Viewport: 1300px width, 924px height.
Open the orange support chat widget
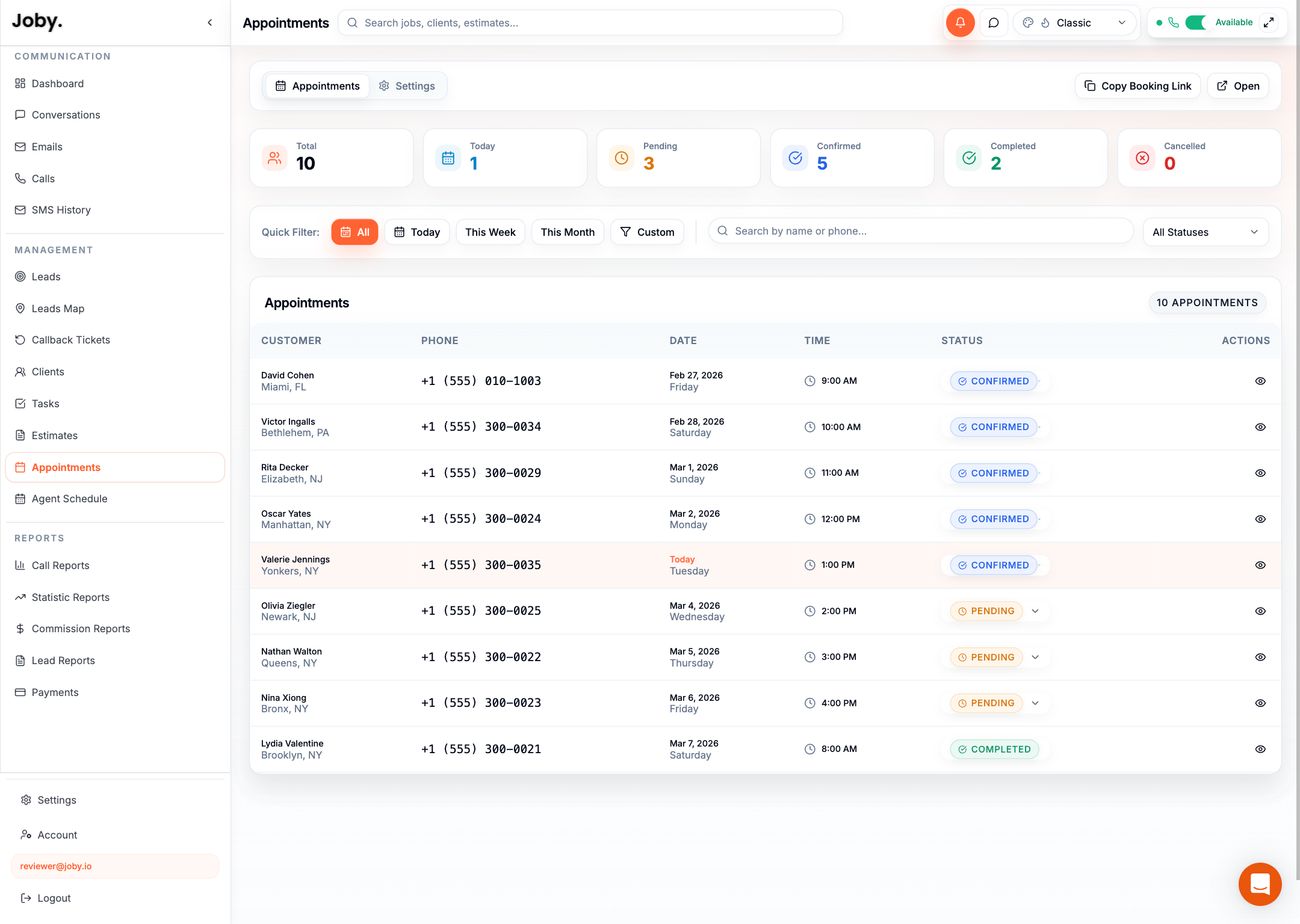[x=1260, y=884]
